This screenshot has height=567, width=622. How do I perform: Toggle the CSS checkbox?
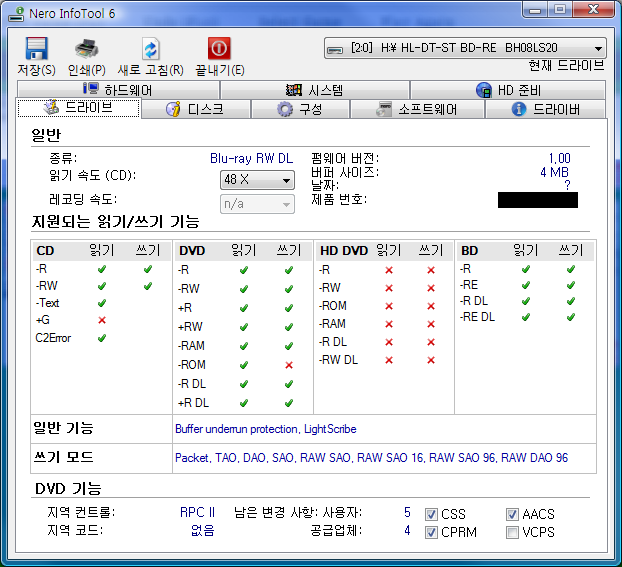[x=431, y=514]
